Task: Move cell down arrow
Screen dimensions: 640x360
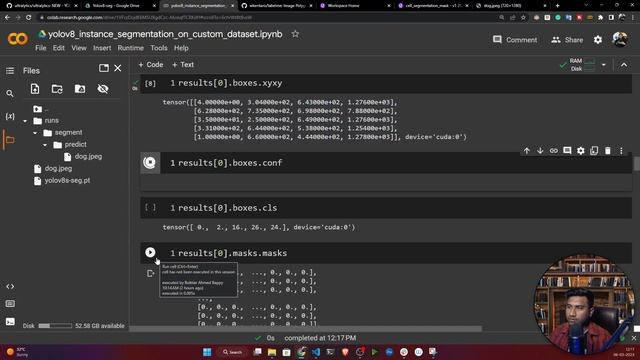Action: (x=540, y=151)
